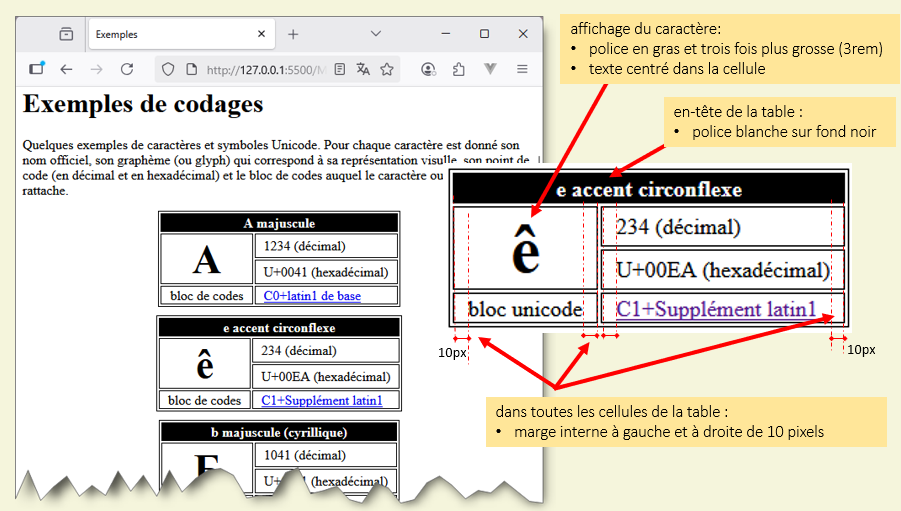
Task: Open the translate page icon
Action: (363, 69)
